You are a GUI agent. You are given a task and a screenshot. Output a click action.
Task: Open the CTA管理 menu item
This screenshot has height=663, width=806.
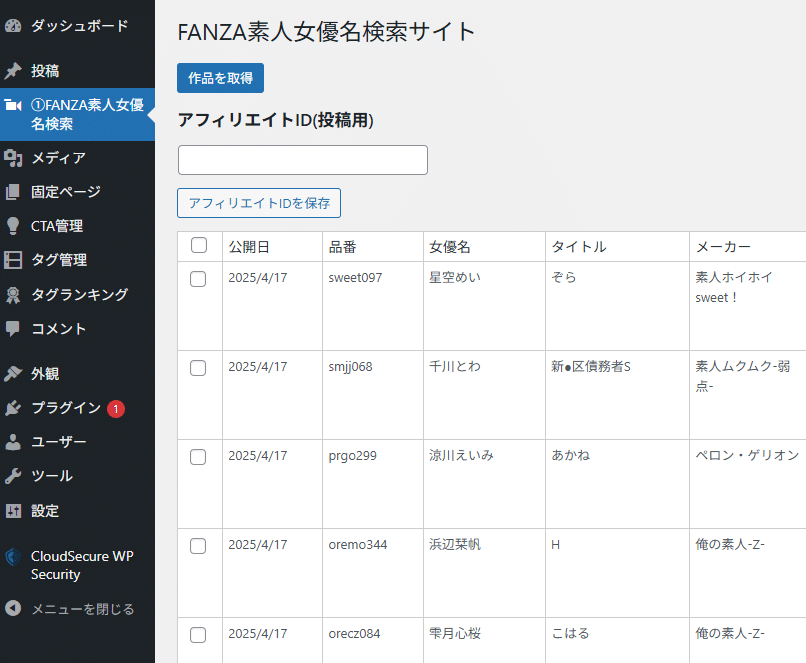pyautogui.click(x=60, y=225)
